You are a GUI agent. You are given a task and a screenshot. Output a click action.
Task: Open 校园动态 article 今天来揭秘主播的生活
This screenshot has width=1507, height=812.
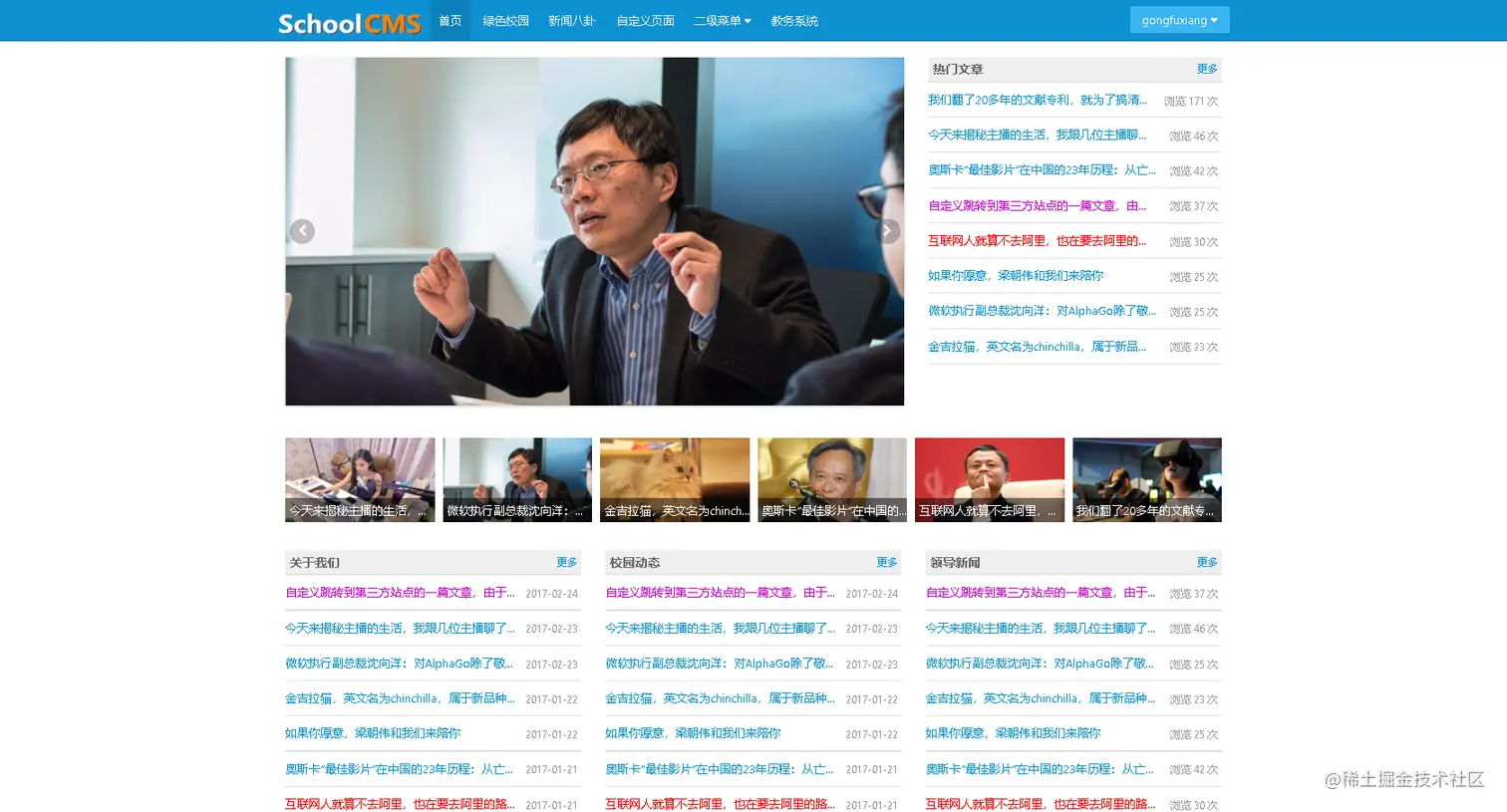pos(720,629)
